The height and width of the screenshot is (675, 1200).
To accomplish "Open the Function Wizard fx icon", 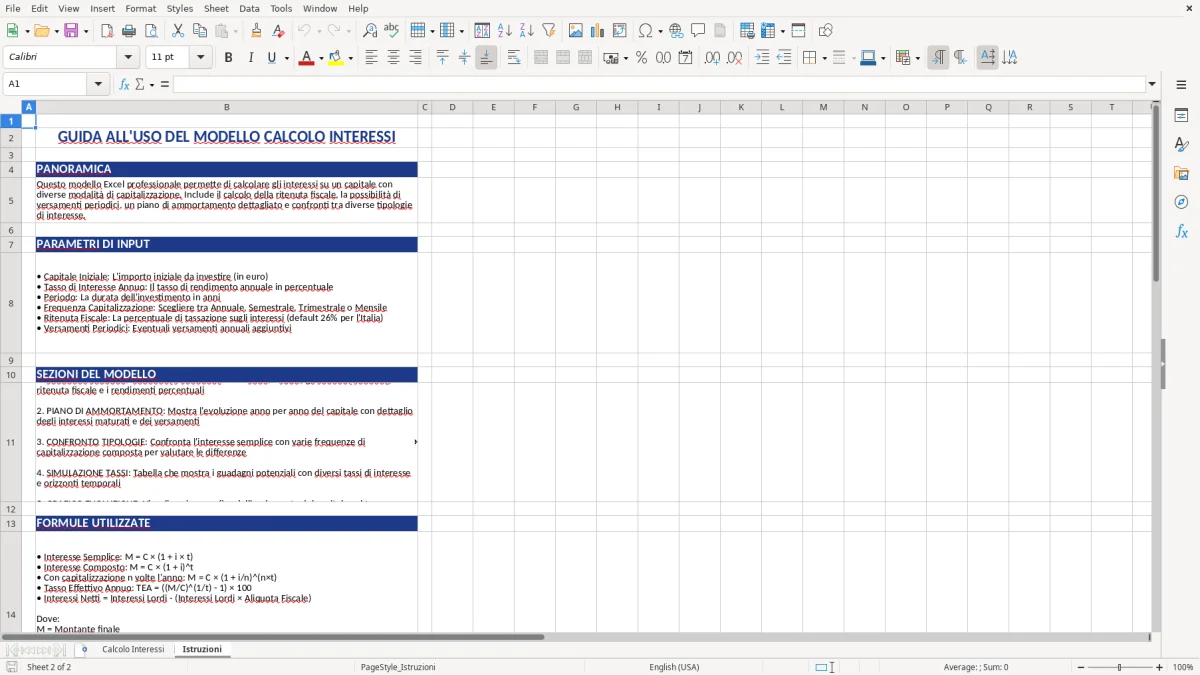I will pyautogui.click(x=124, y=84).
